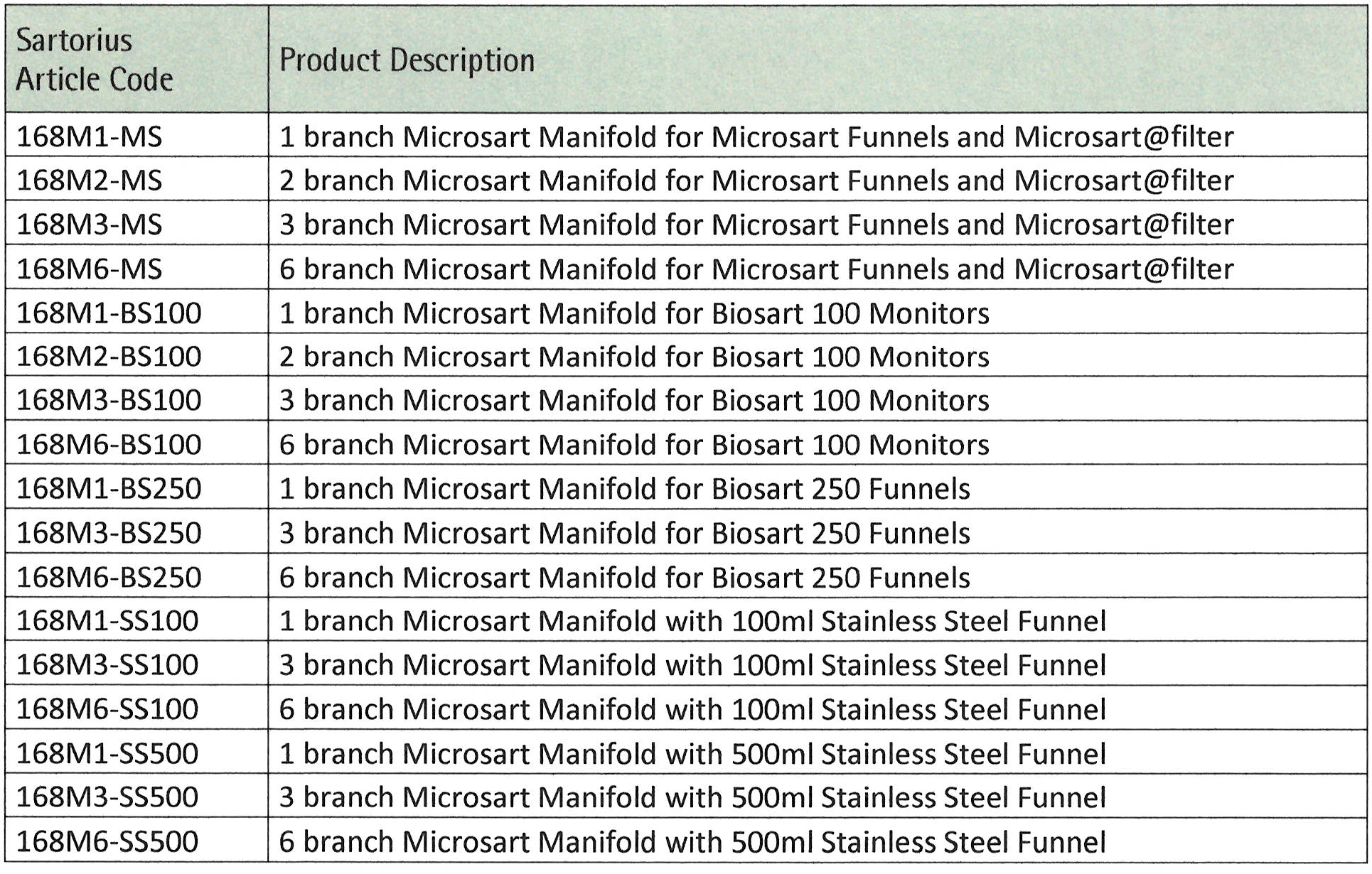This screenshot has width=1372, height=874.
Task: Select 3 branch 500ml Stainless Steel Funnel description
Action: point(692,797)
